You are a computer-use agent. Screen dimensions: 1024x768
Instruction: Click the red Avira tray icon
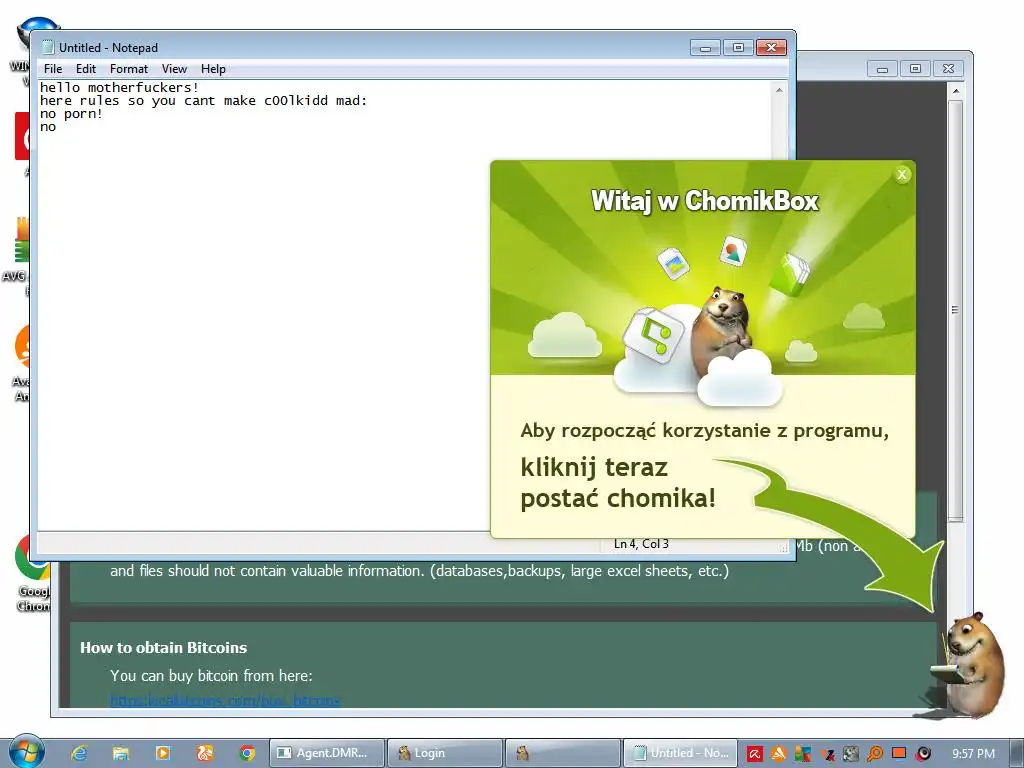coord(754,754)
